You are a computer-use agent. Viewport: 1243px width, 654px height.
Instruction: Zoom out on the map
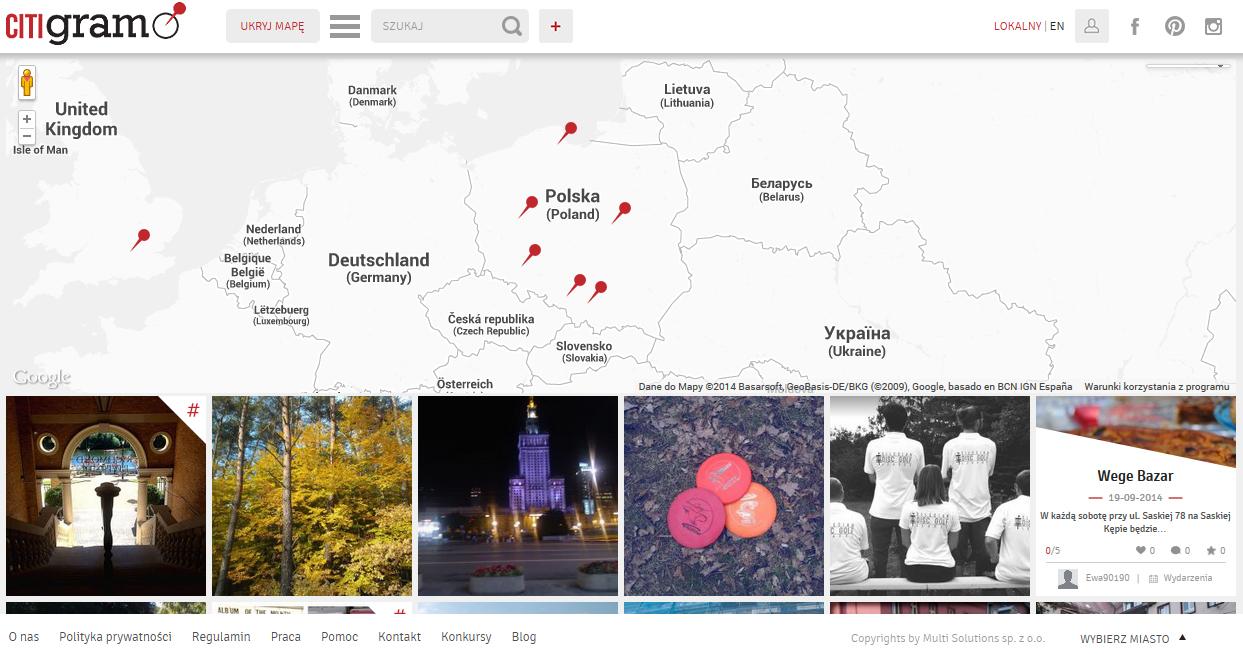pyautogui.click(x=27, y=135)
